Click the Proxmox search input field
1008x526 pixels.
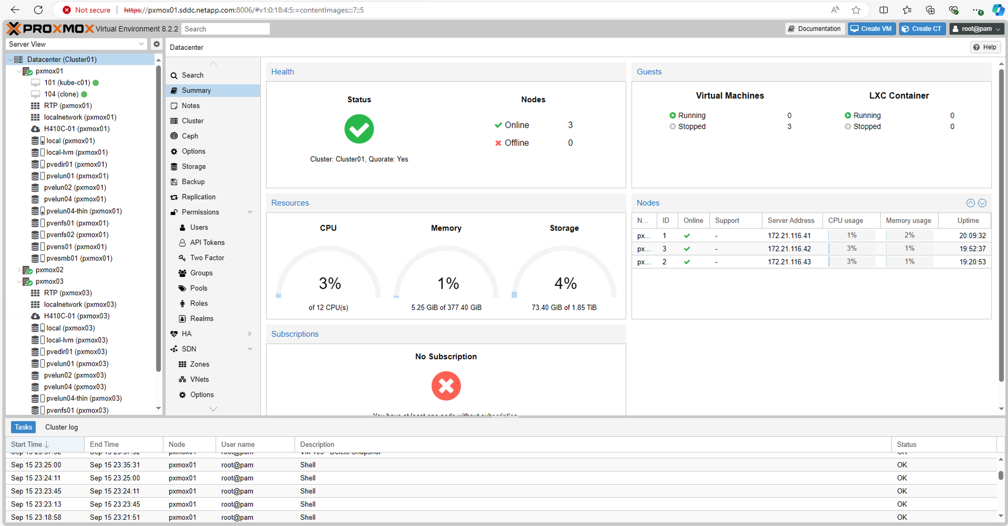(x=225, y=29)
